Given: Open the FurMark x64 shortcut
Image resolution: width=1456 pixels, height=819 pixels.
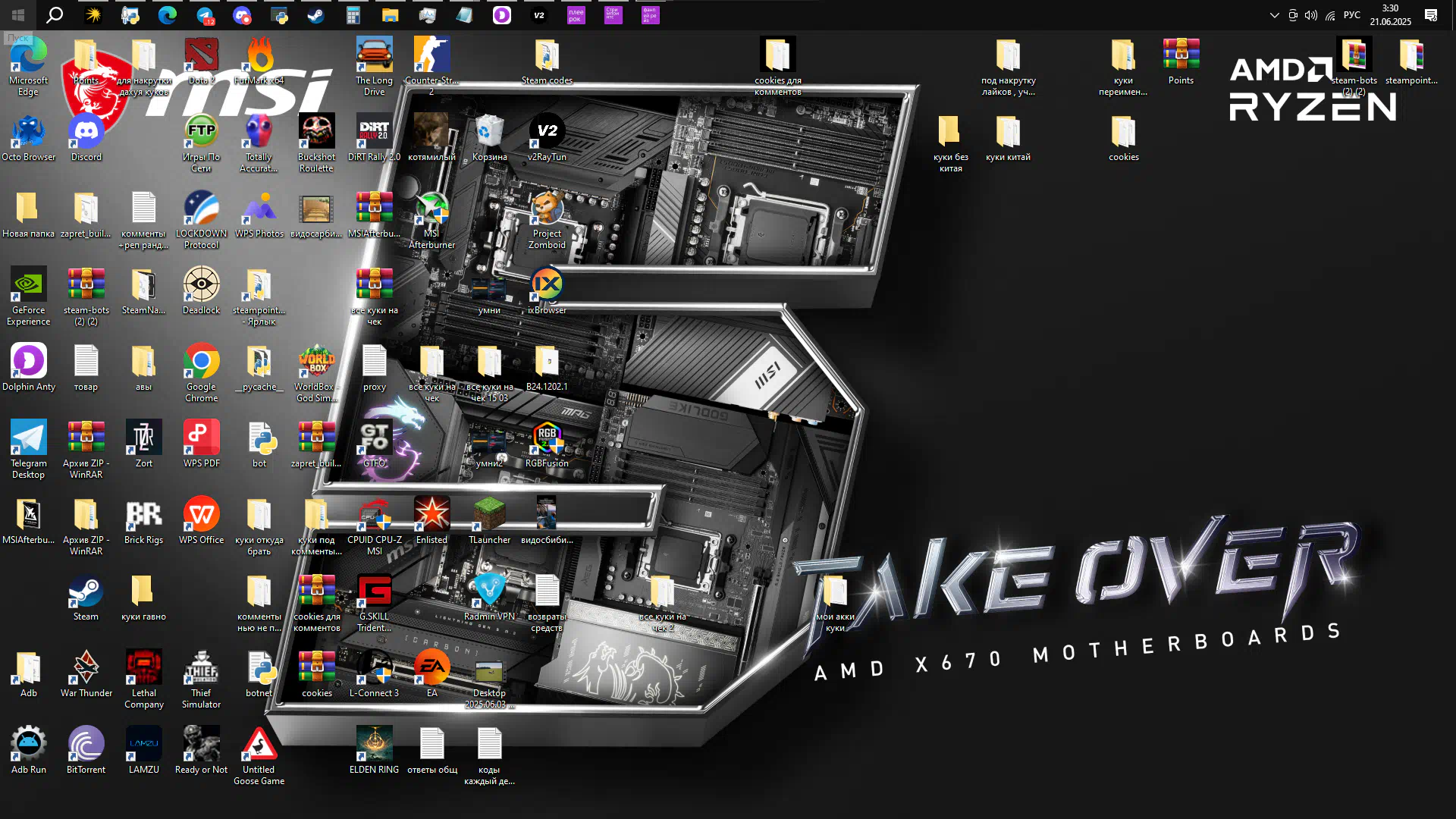Looking at the screenshot, I should 259,61.
